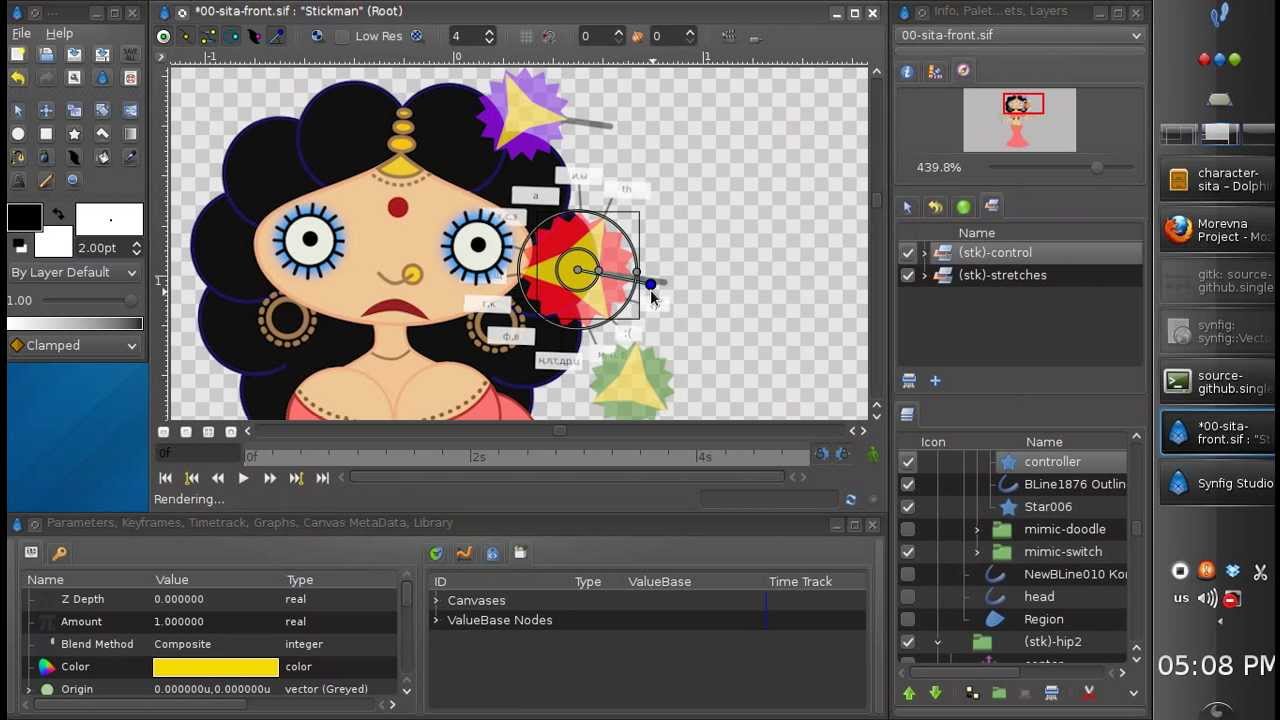Select the Draw (pencil) tool
The height and width of the screenshot is (720, 1280).
tap(46, 181)
